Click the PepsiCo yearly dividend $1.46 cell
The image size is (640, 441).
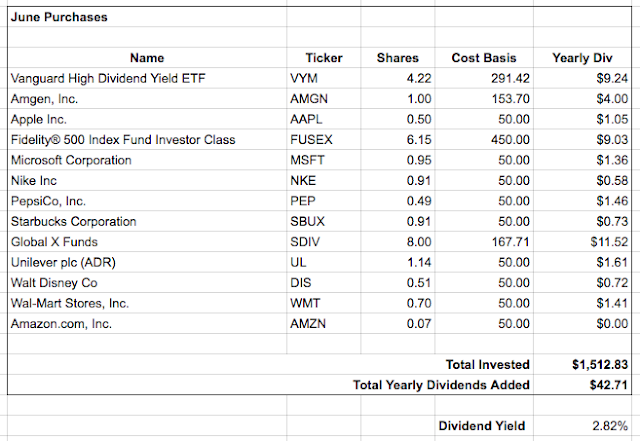(610, 201)
